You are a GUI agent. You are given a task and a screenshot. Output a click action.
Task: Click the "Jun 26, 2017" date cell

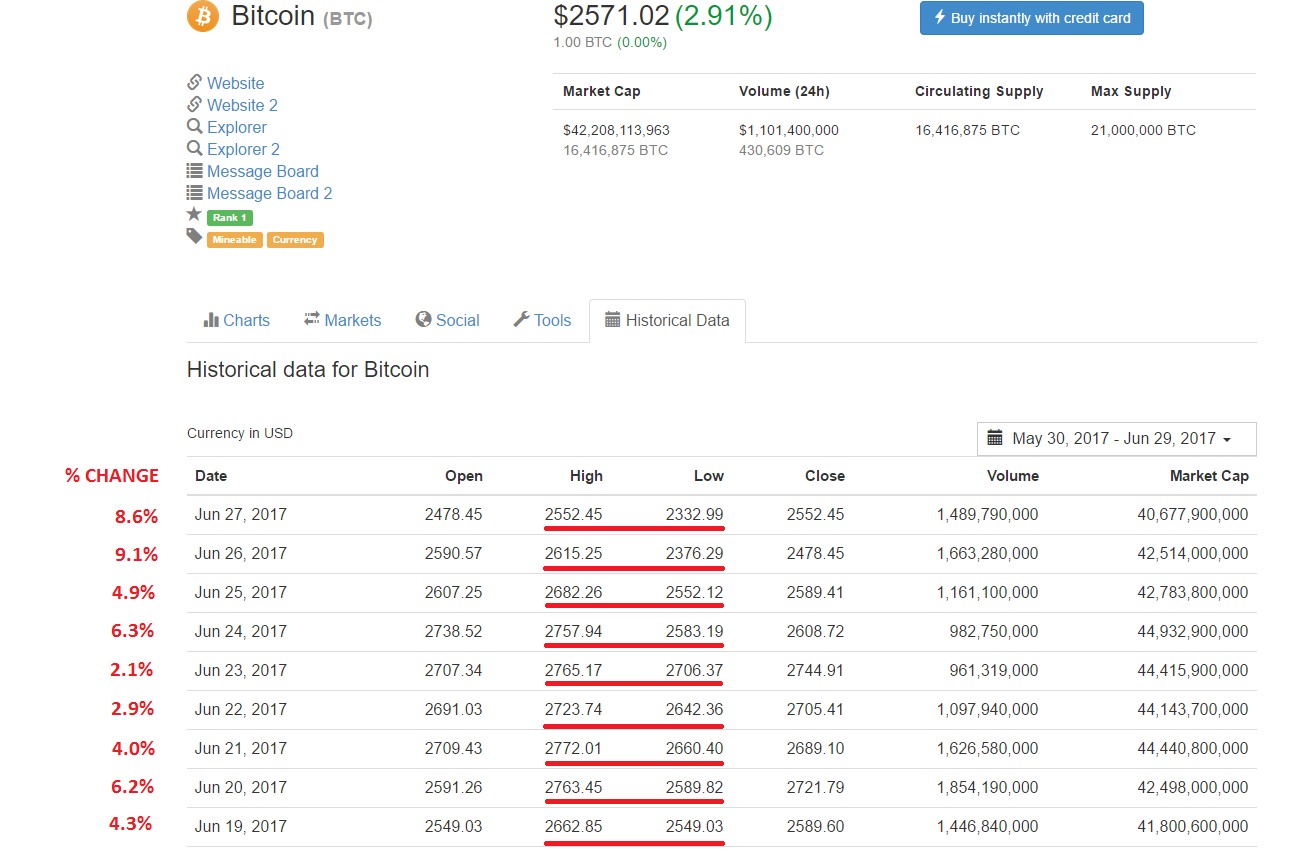[241, 553]
